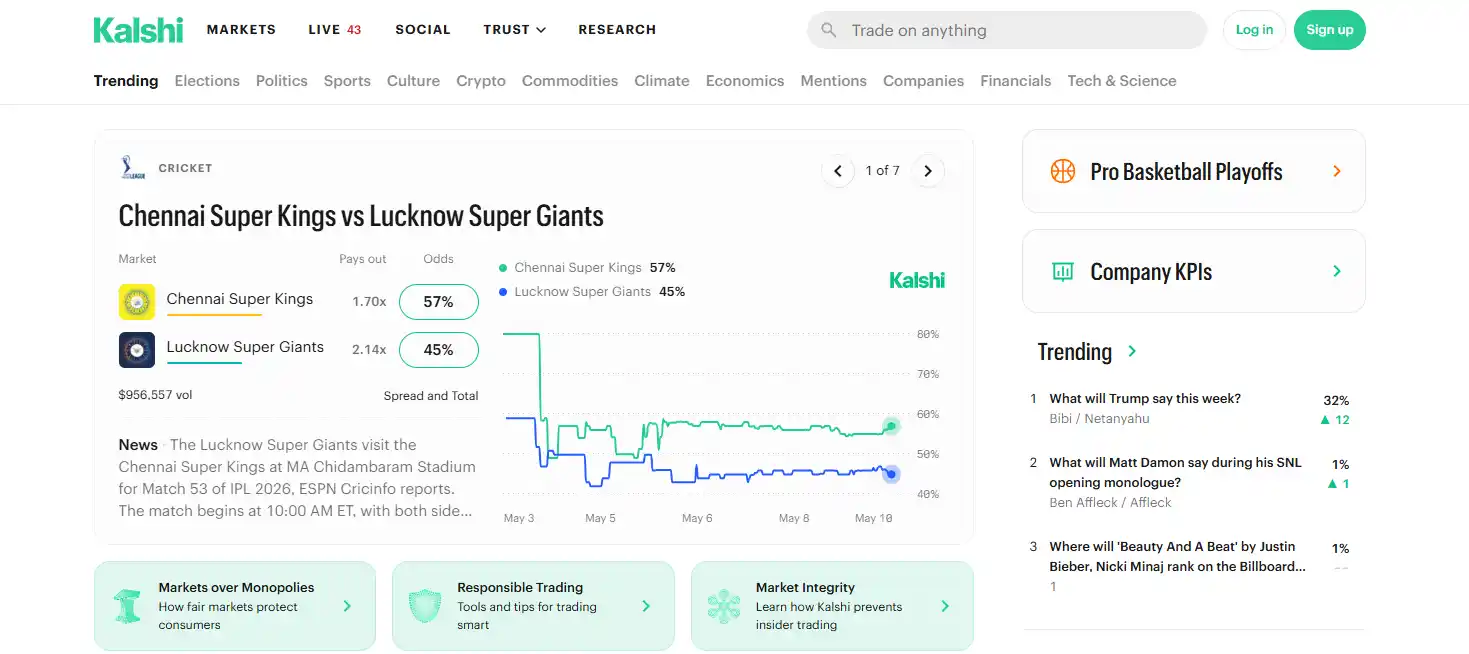Click the Trending heading in sidebar
Image resolution: width=1469 pixels, height=654 pixels.
point(1074,352)
